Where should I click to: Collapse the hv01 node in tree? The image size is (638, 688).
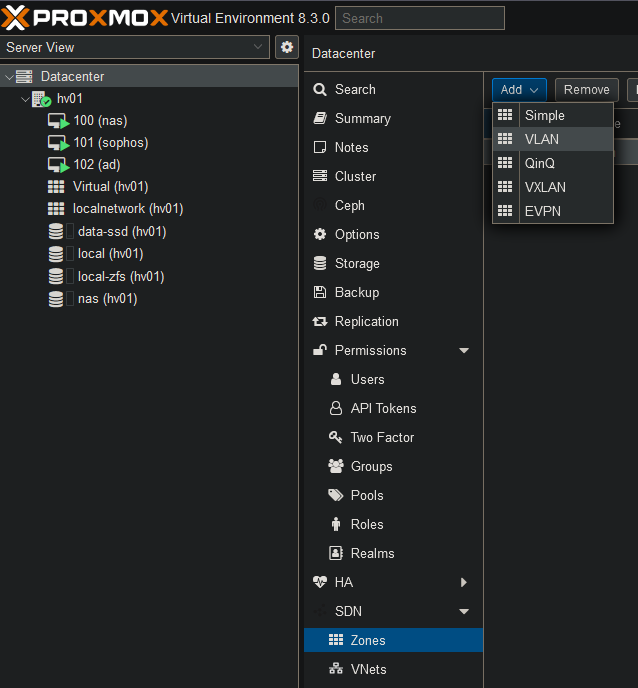pyautogui.click(x=25, y=99)
